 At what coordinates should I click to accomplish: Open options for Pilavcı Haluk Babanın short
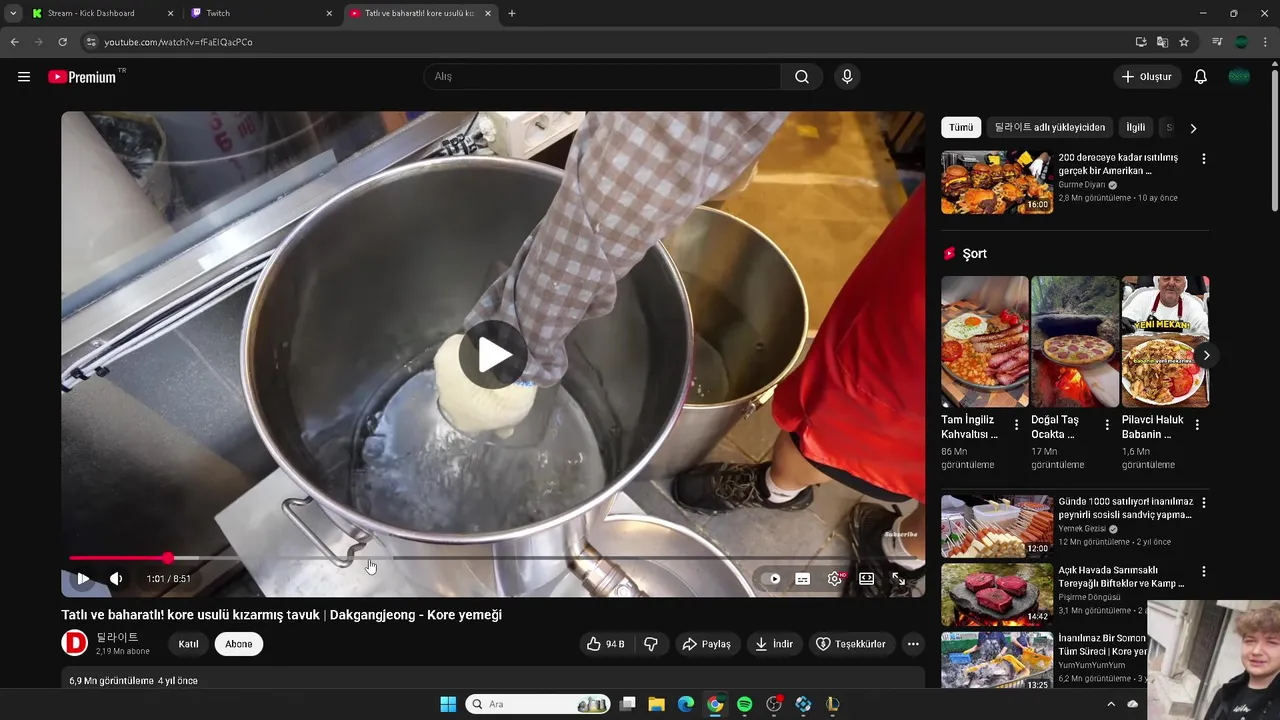pyautogui.click(x=1197, y=425)
